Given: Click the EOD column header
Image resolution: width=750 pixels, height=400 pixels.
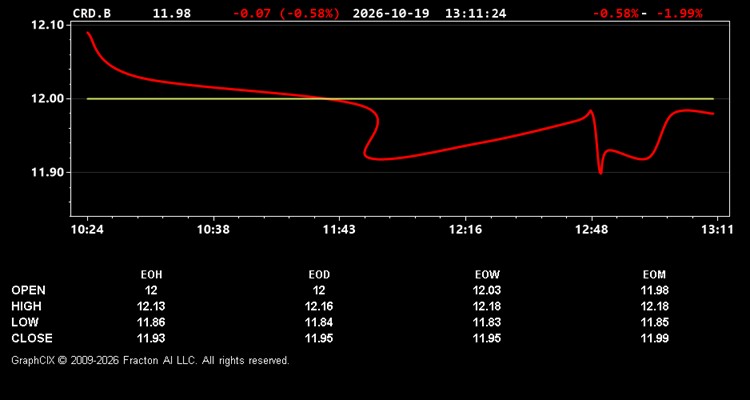Looking at the screenshot, I should pyautogui.click(x=319, y=275).
